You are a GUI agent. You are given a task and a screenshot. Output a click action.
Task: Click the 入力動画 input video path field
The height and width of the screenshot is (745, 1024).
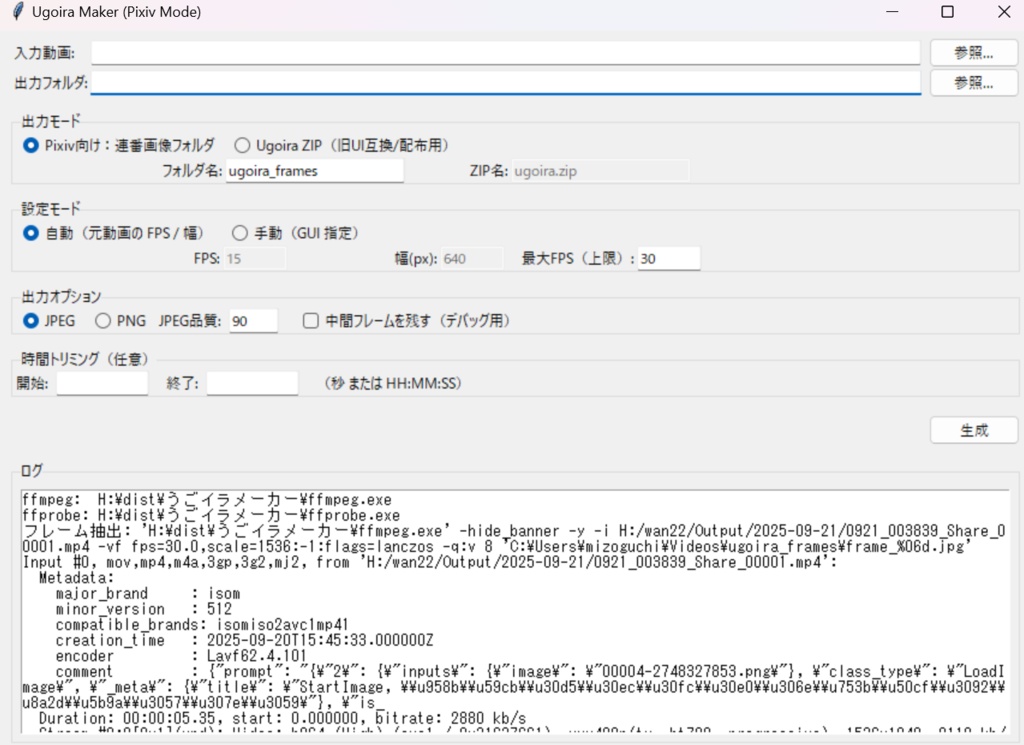pyautogui.click(x=505, y=53)
